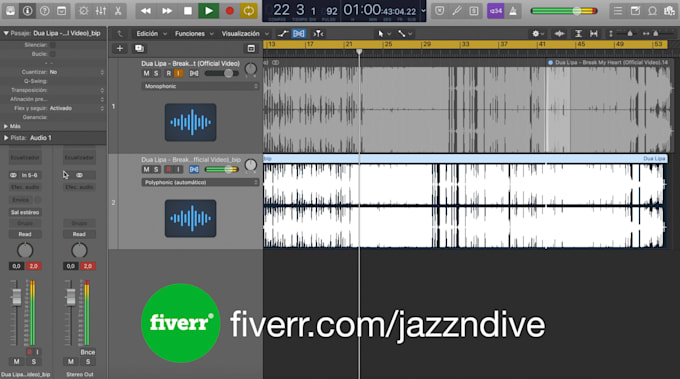The image size is (680, 379).
Task: Toggle orange Input Monitoring on track 1
Action: [x=178, y=73]
